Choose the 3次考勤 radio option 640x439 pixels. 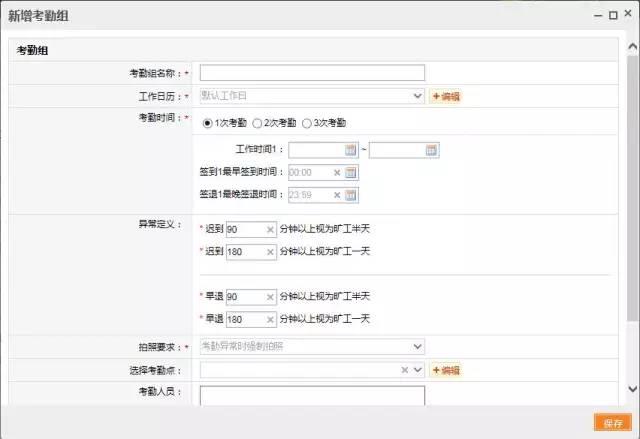(x=307, y=123)
